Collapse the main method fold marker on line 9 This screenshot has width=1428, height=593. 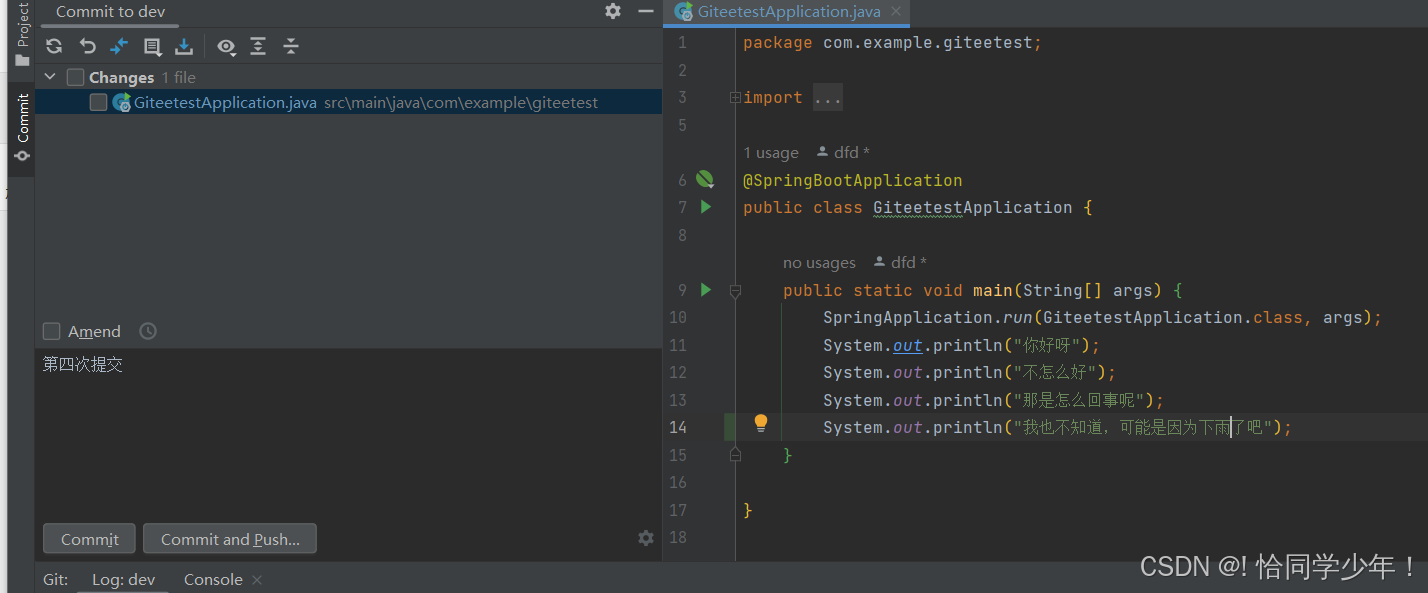(735, 290)
